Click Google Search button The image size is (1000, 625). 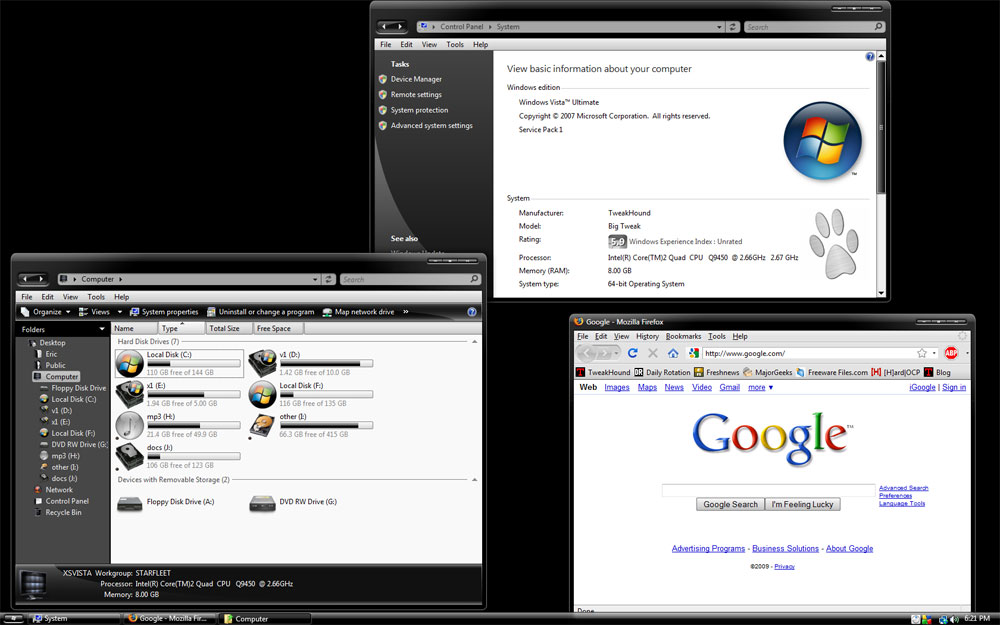click(730, 504)
